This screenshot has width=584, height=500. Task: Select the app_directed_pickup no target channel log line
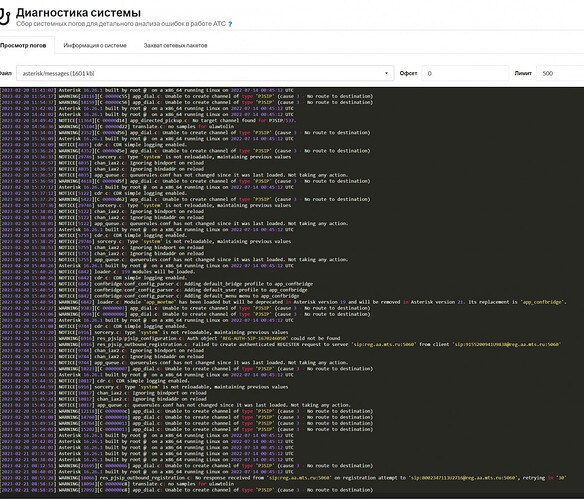tap(148, 120)
